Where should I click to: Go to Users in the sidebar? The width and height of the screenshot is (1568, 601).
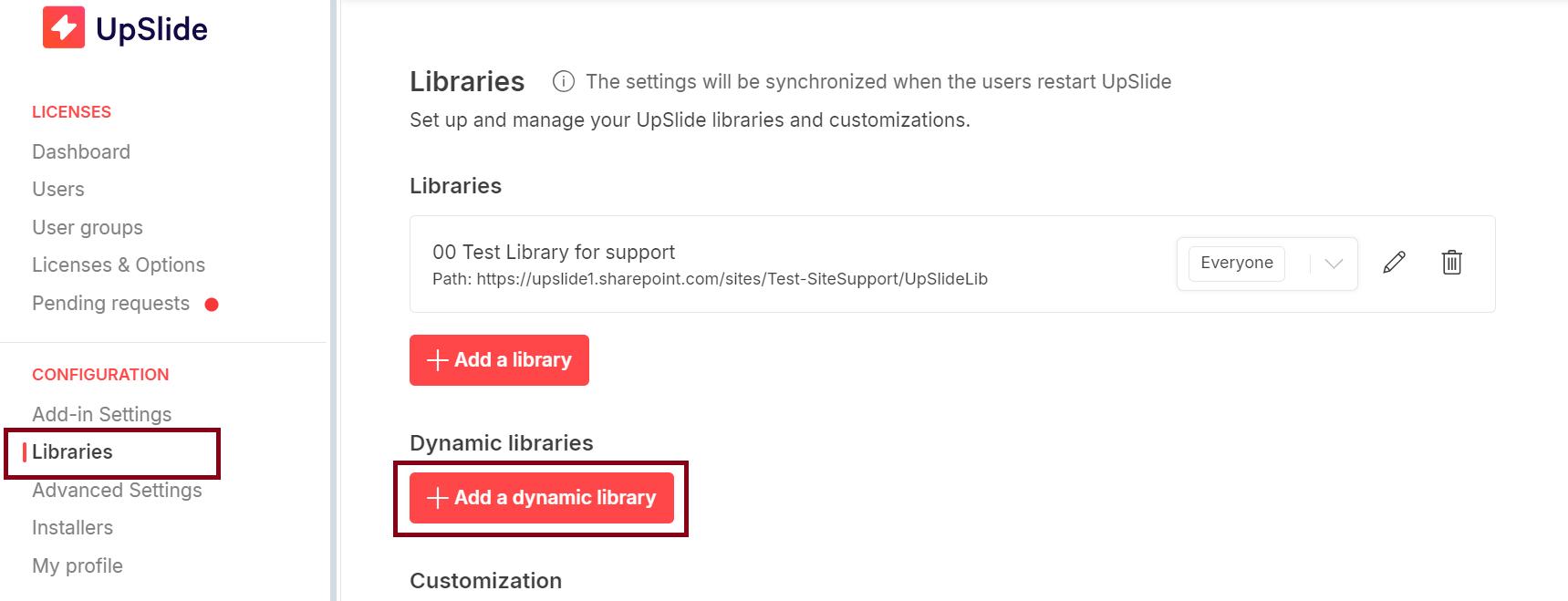(x=58, y=189)
